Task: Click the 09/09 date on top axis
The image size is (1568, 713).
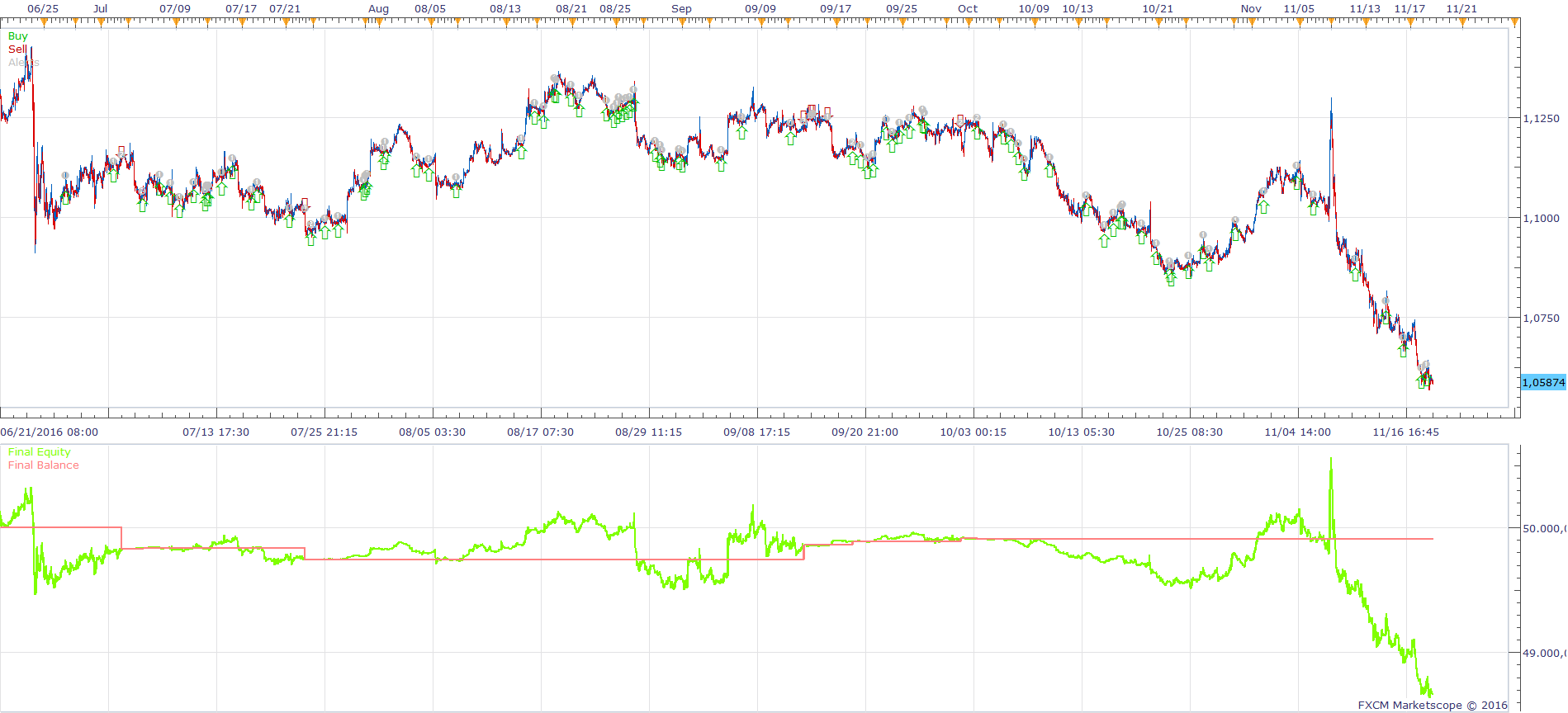Action: tap(760, 9)
